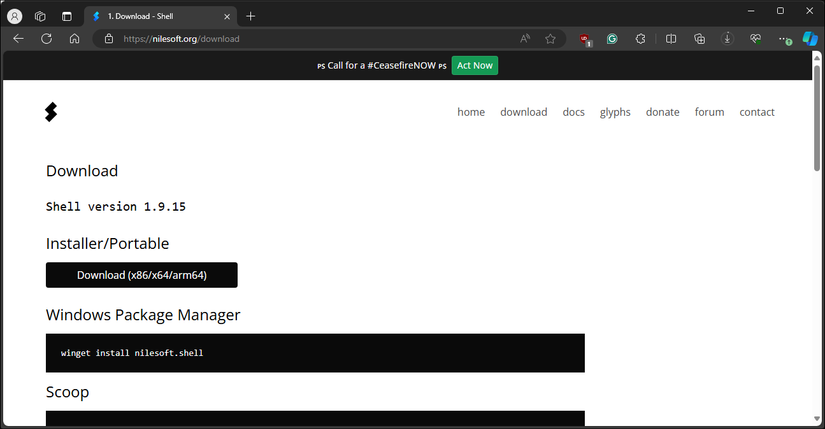
Task: Click the scrollbar down arrow
Action: 817,419
